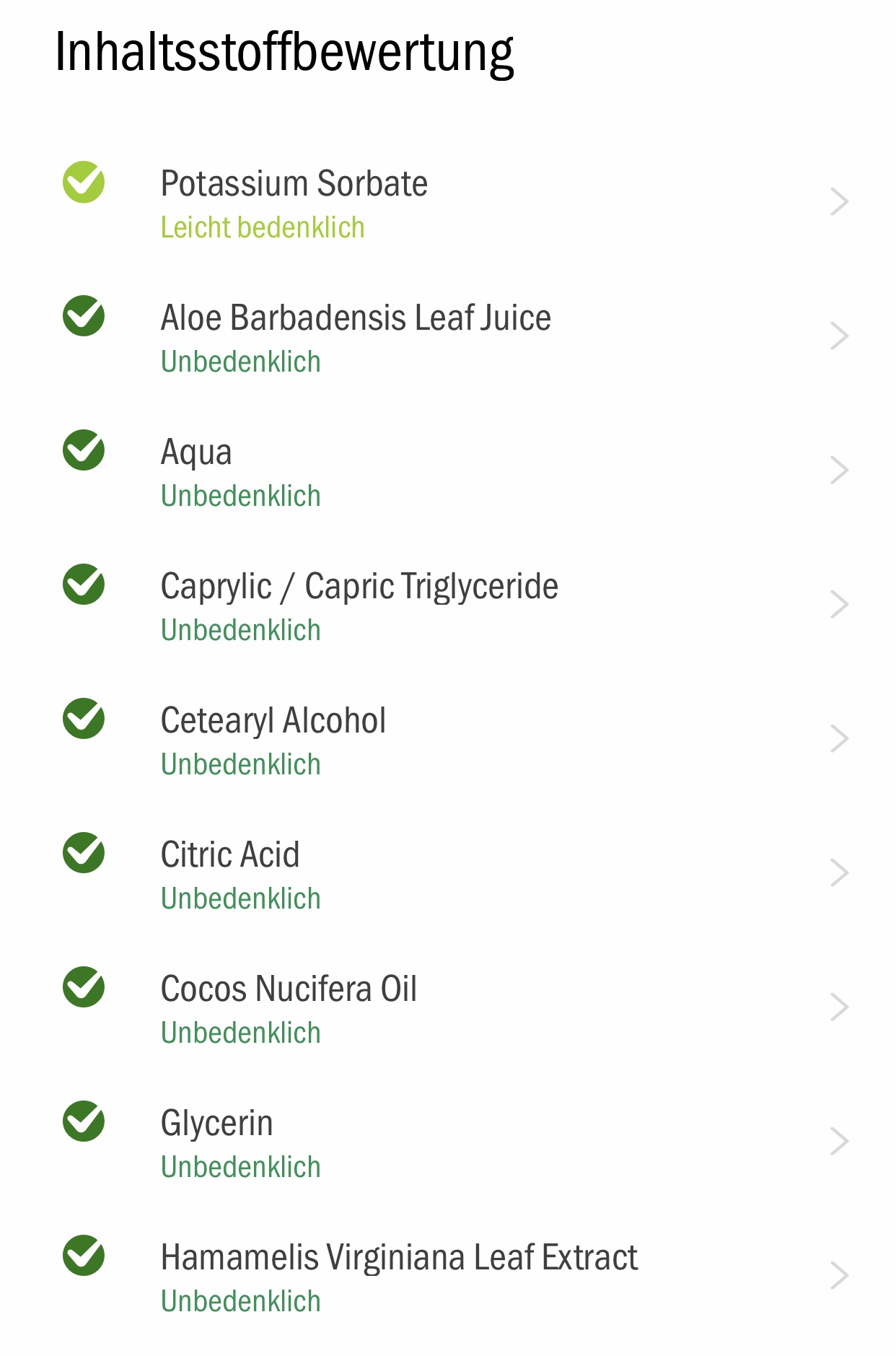Click the green check icon beside Aqua
Screen dimensions: 896x1356
click(84, 450)
